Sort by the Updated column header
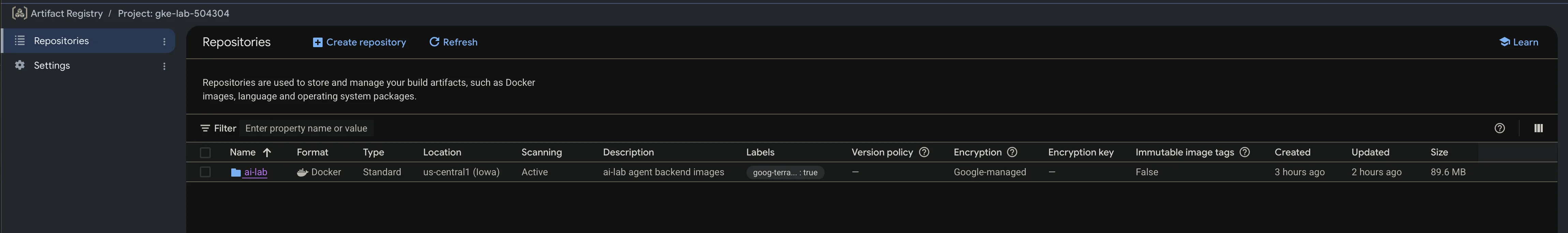 click(x=1370, y=152)
